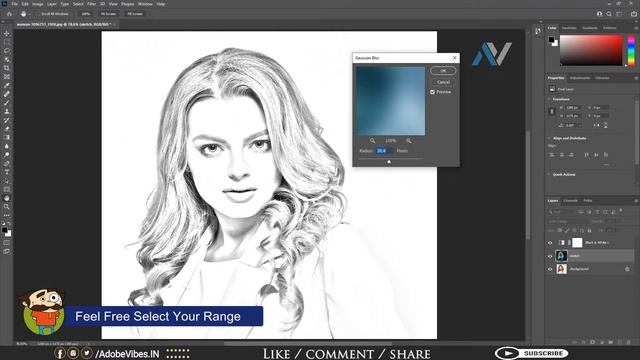Select the Frame tool
640x360 pixels.
(x=7, y=77)
